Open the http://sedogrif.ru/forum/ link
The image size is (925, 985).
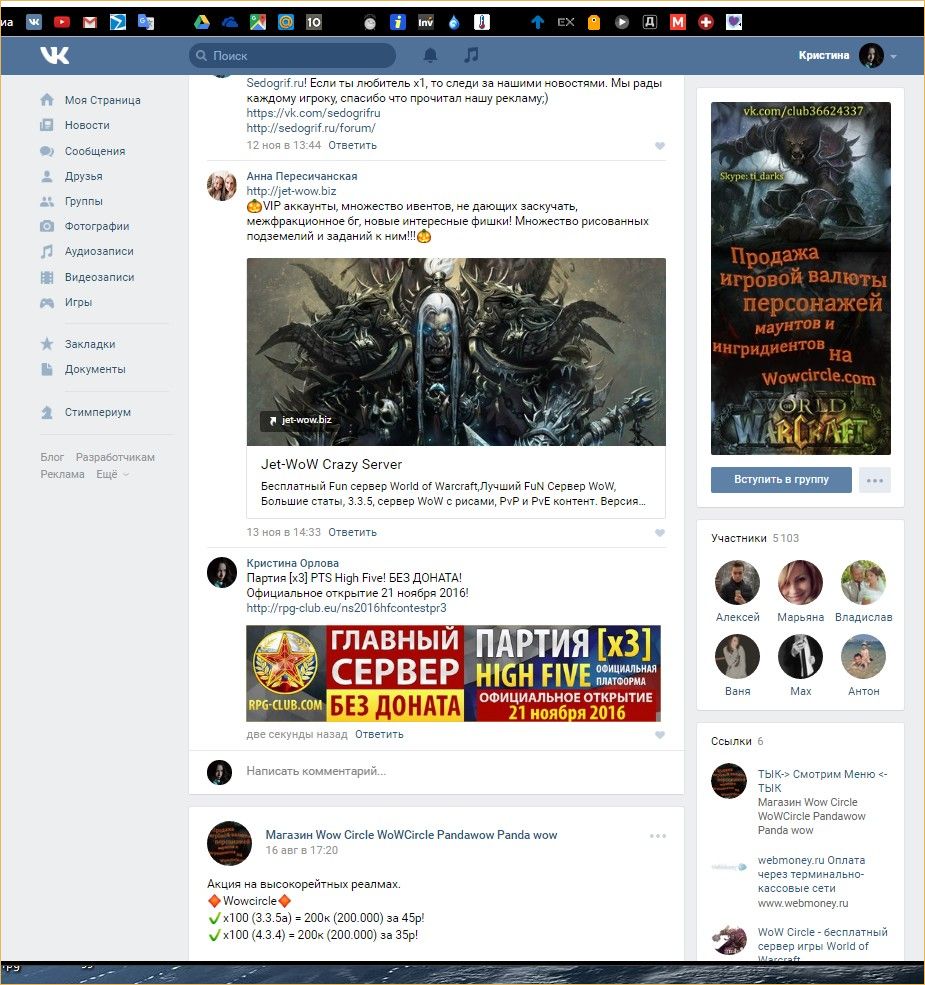click(x=311, y=128)
